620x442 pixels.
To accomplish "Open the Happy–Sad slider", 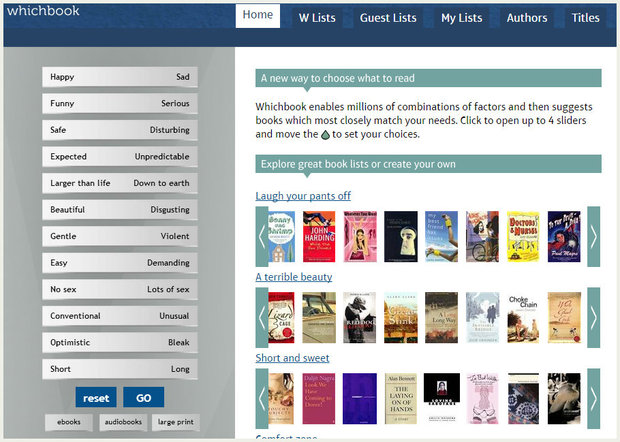I will (x=119, y=77).
